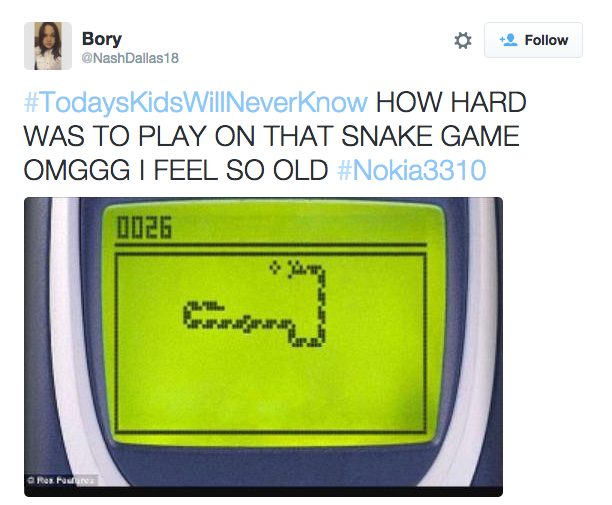Click the Rex Features credit on the photo
The height and width of the screenshot is (505, 612).
tap(62, 480)
